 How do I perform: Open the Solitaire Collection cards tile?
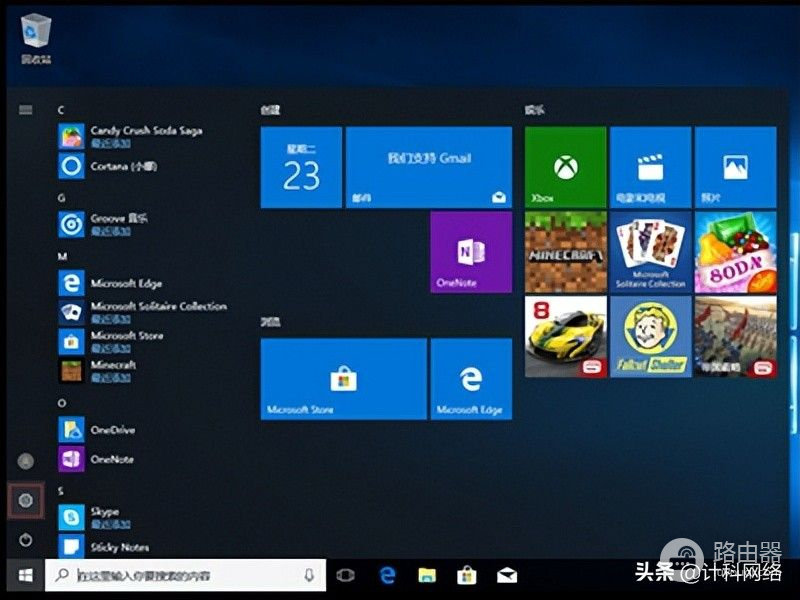click(x=651, y=252)
